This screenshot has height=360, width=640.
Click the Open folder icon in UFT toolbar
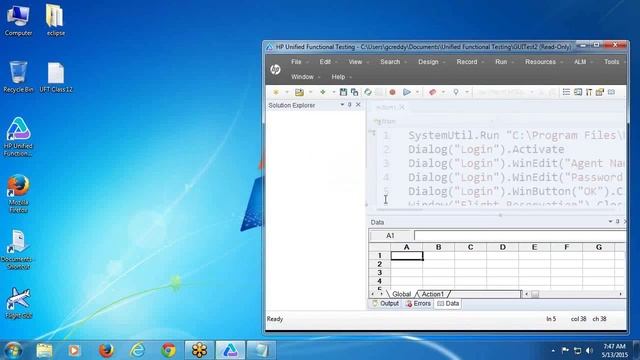coord(300,92)
